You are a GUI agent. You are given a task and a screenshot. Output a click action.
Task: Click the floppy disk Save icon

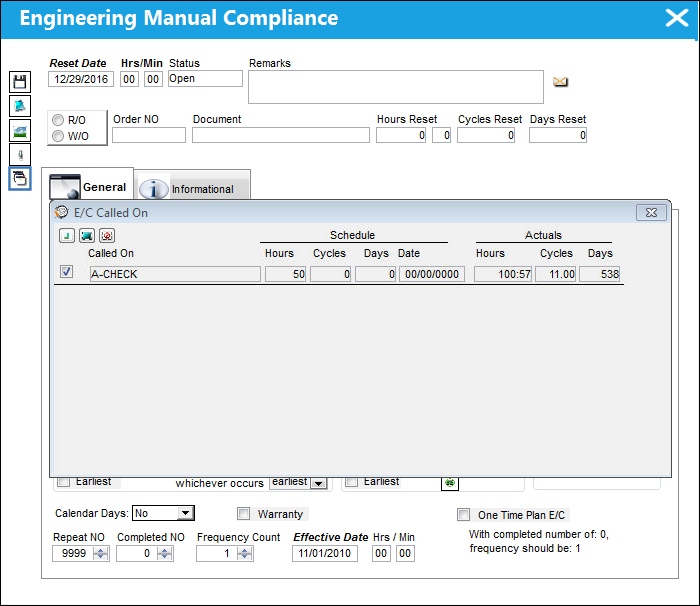[20, 82]
